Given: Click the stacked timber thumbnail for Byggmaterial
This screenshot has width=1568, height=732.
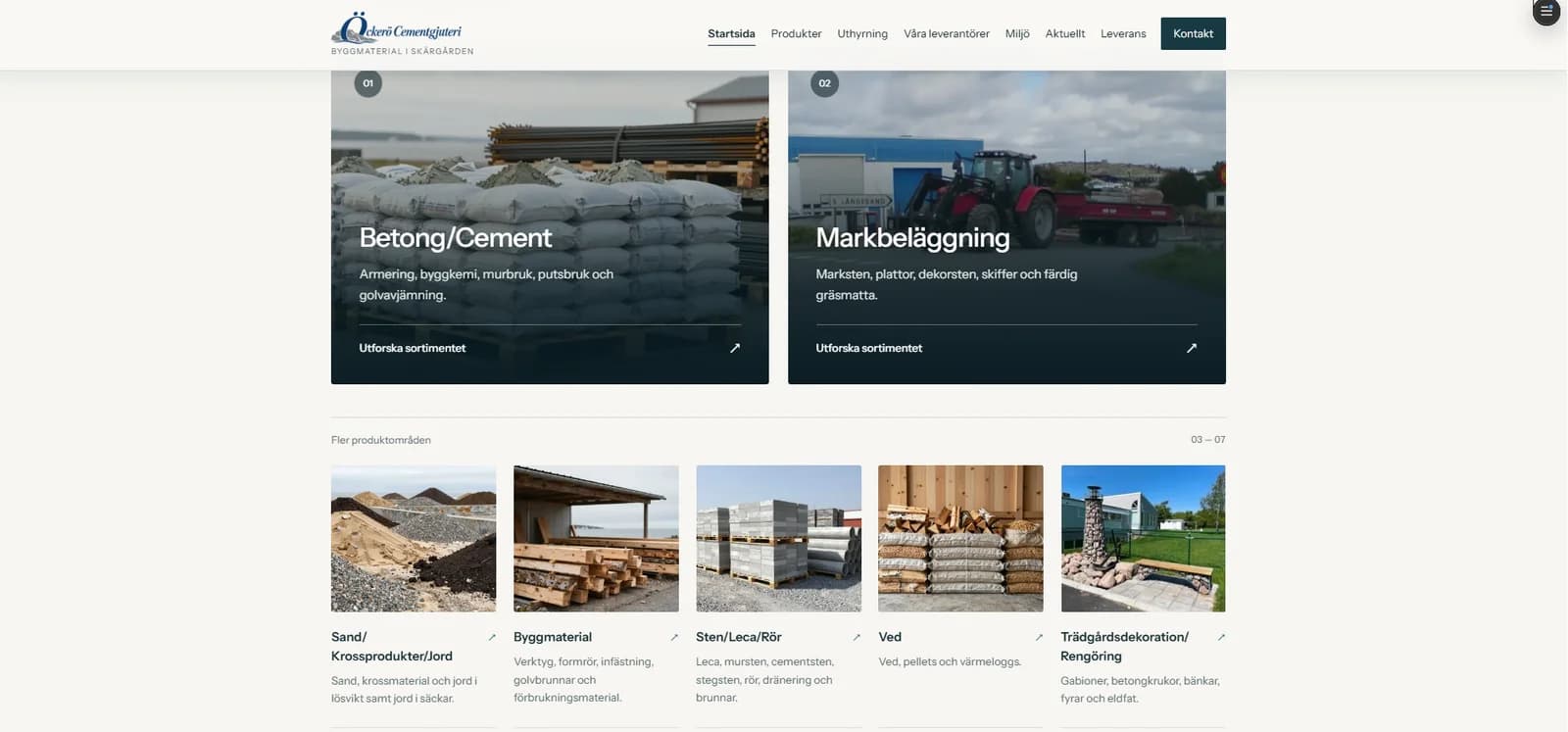Looking at the screenshot, I should tap(596, 539).
